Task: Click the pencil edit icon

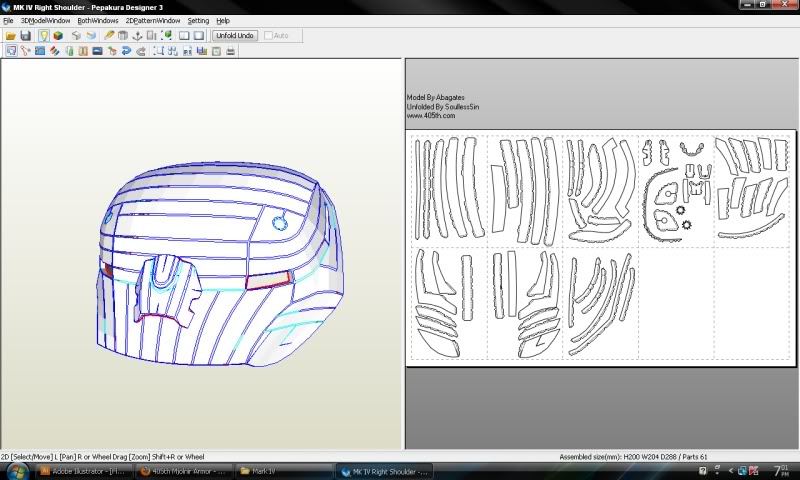Action: coord(109,36)
